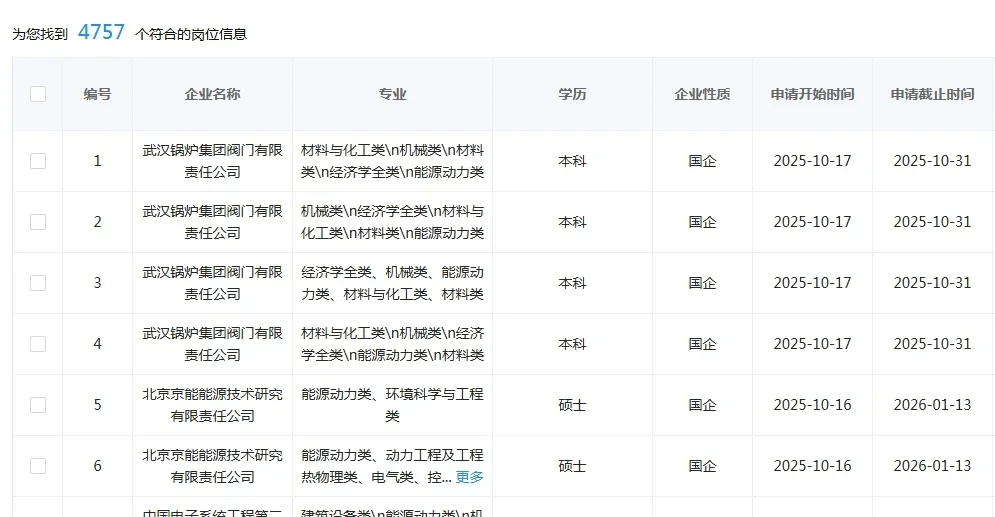Open the 更多 link in row 6 专业 cell
The height and width of the screenshot is (517, 995).
click(x=470, y=477)
